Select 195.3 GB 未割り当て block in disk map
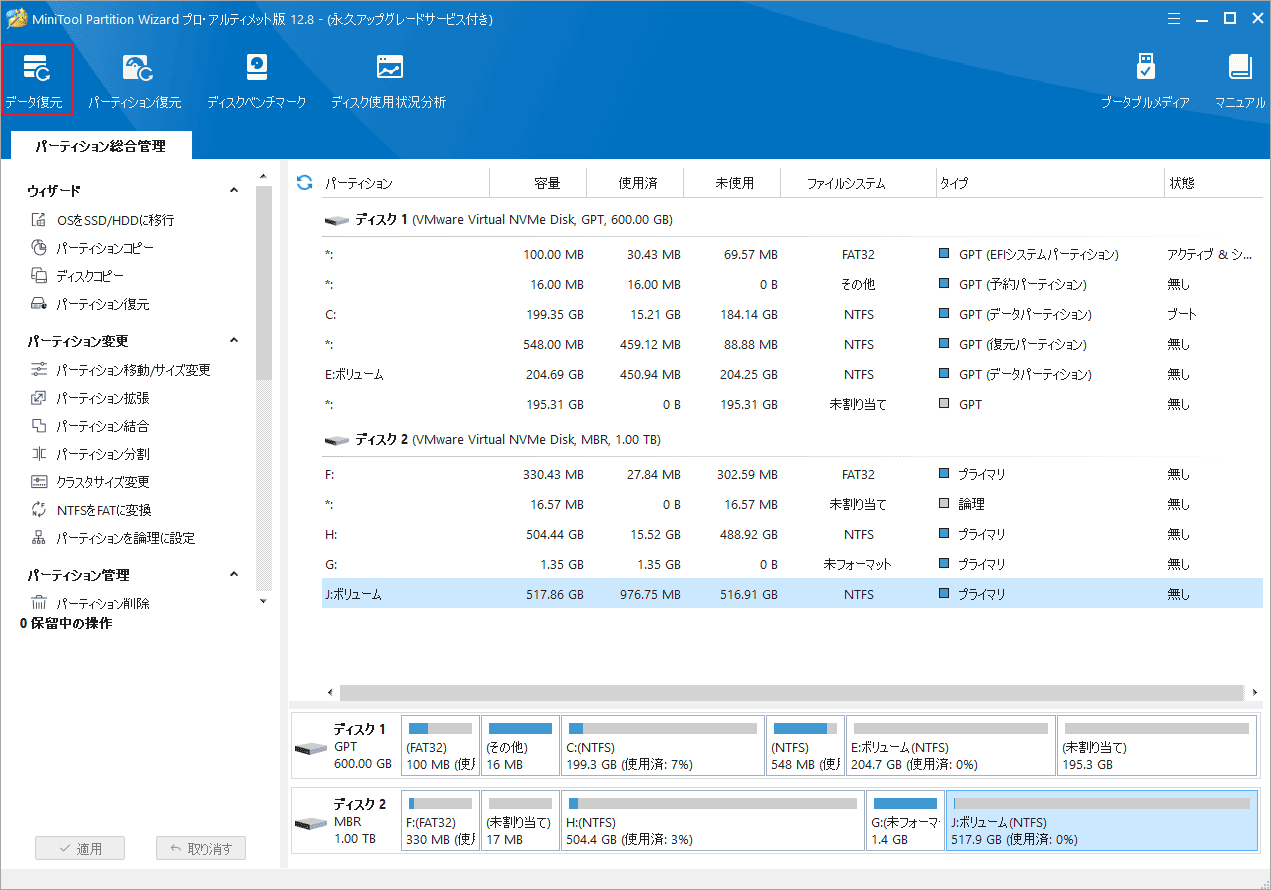This screenshot has width=1271, height=890. (x=1157, y=745)
